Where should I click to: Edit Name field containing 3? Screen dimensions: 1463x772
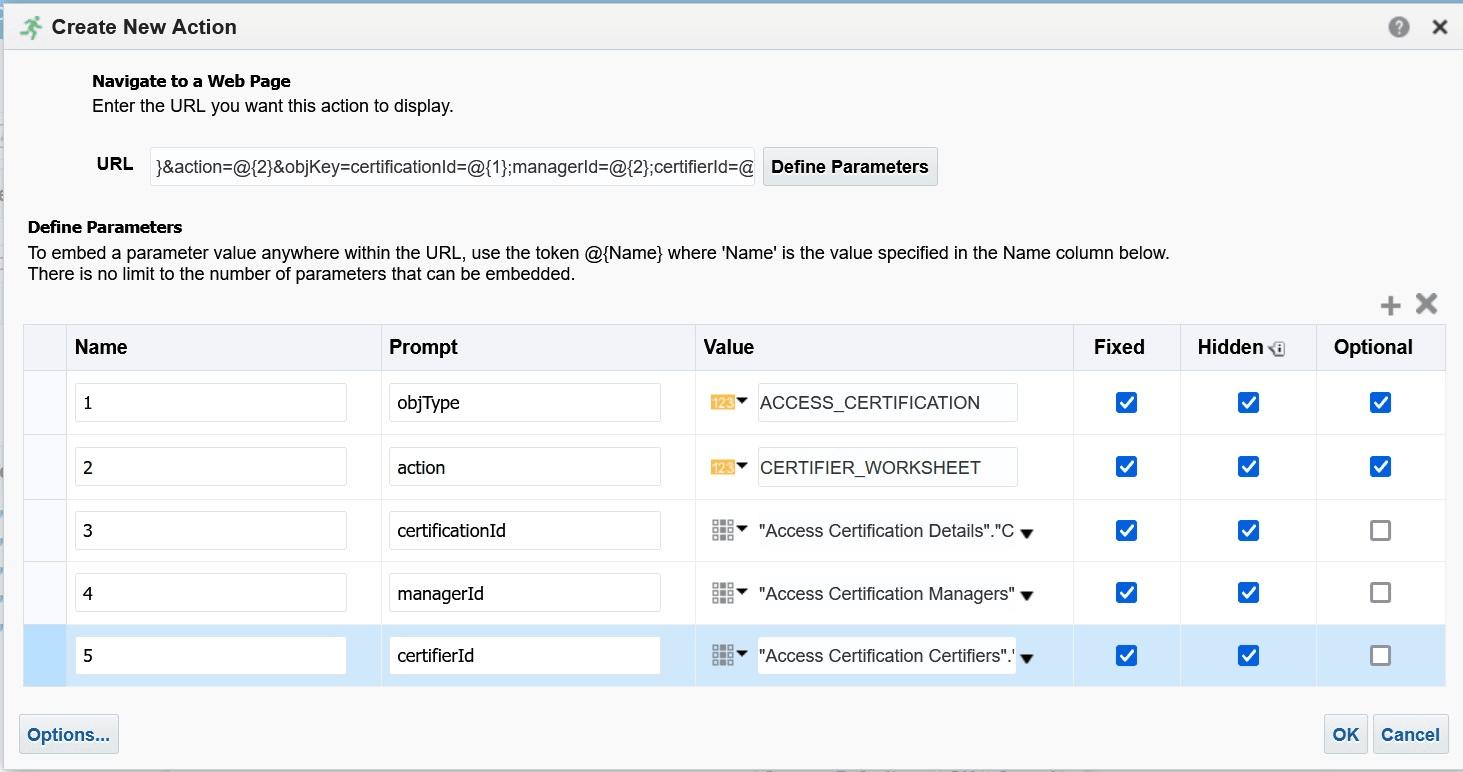(x=211, y=530)
